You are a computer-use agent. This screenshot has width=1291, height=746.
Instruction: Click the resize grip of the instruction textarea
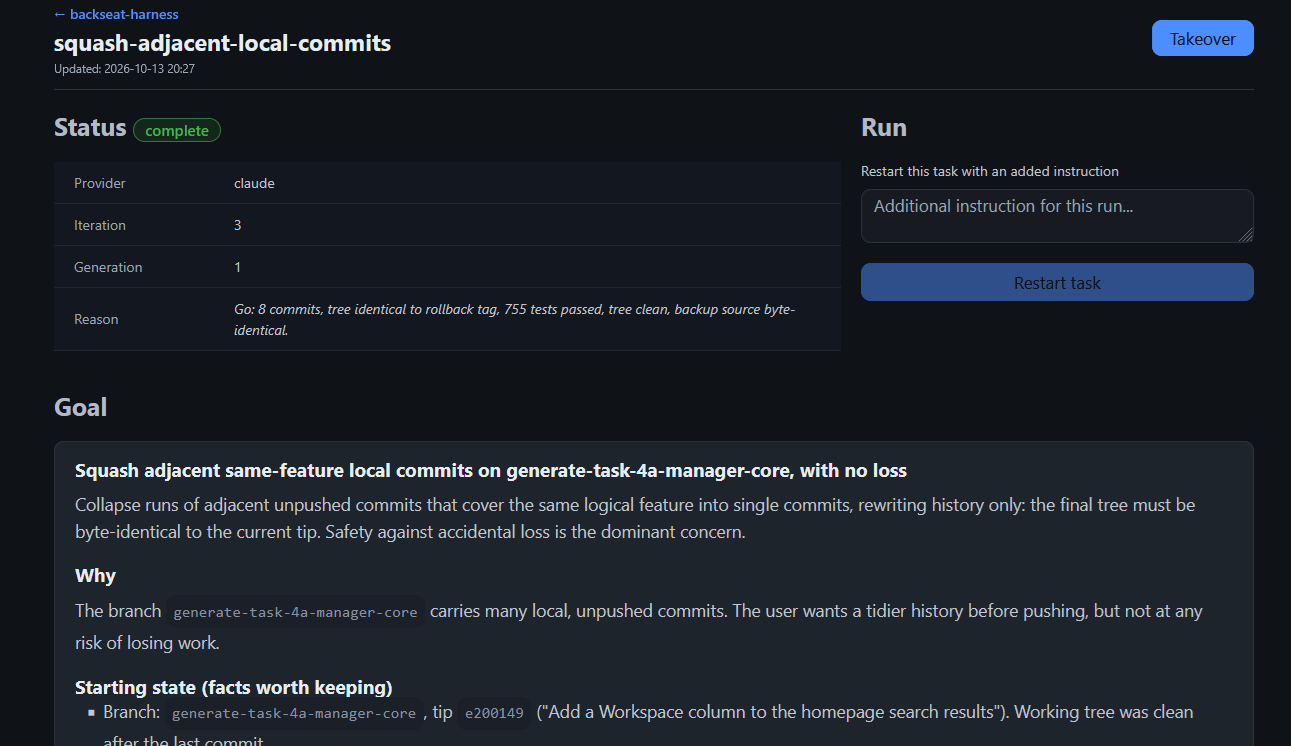point(1245,234)
